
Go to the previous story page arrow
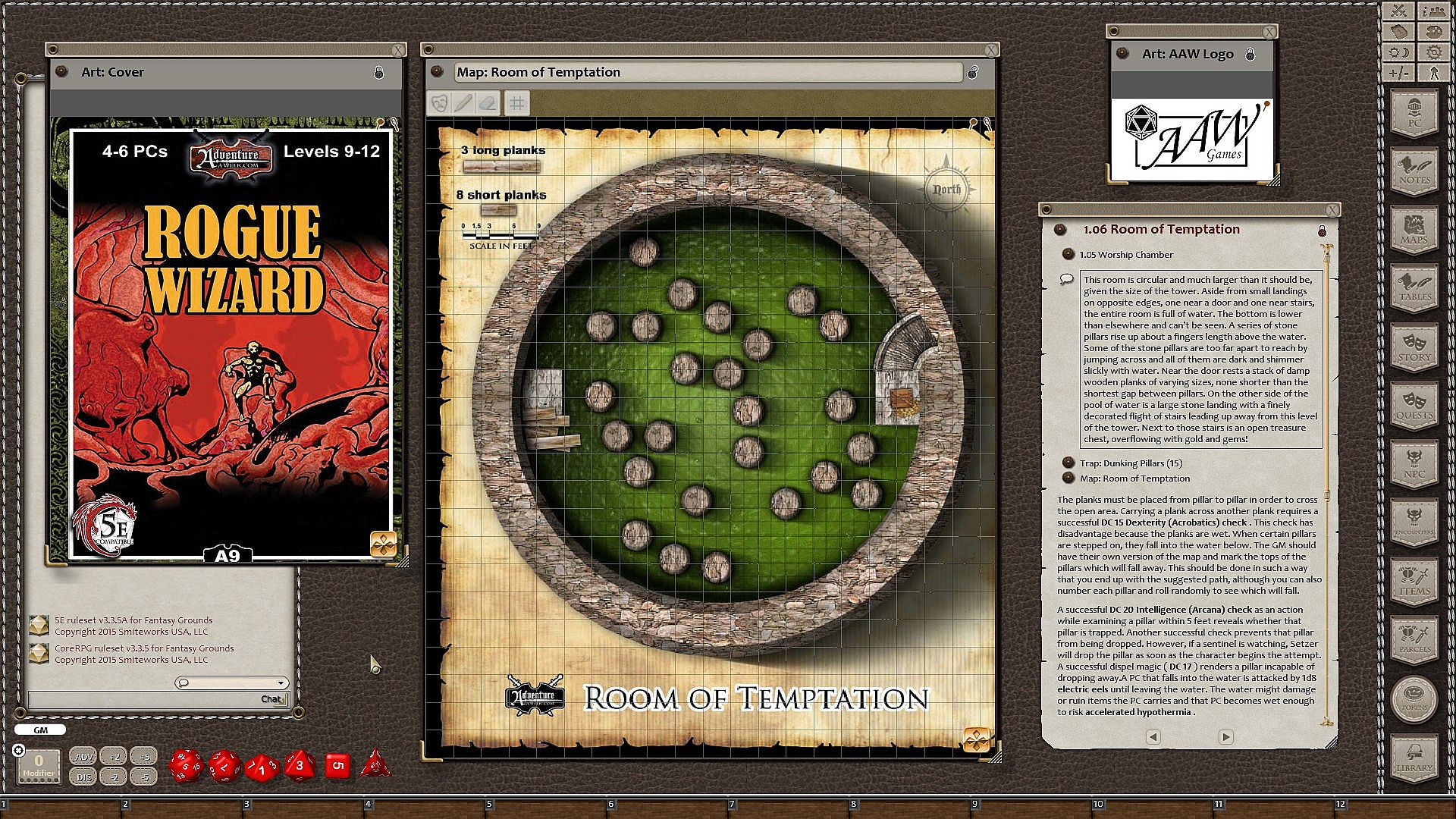1153,736
